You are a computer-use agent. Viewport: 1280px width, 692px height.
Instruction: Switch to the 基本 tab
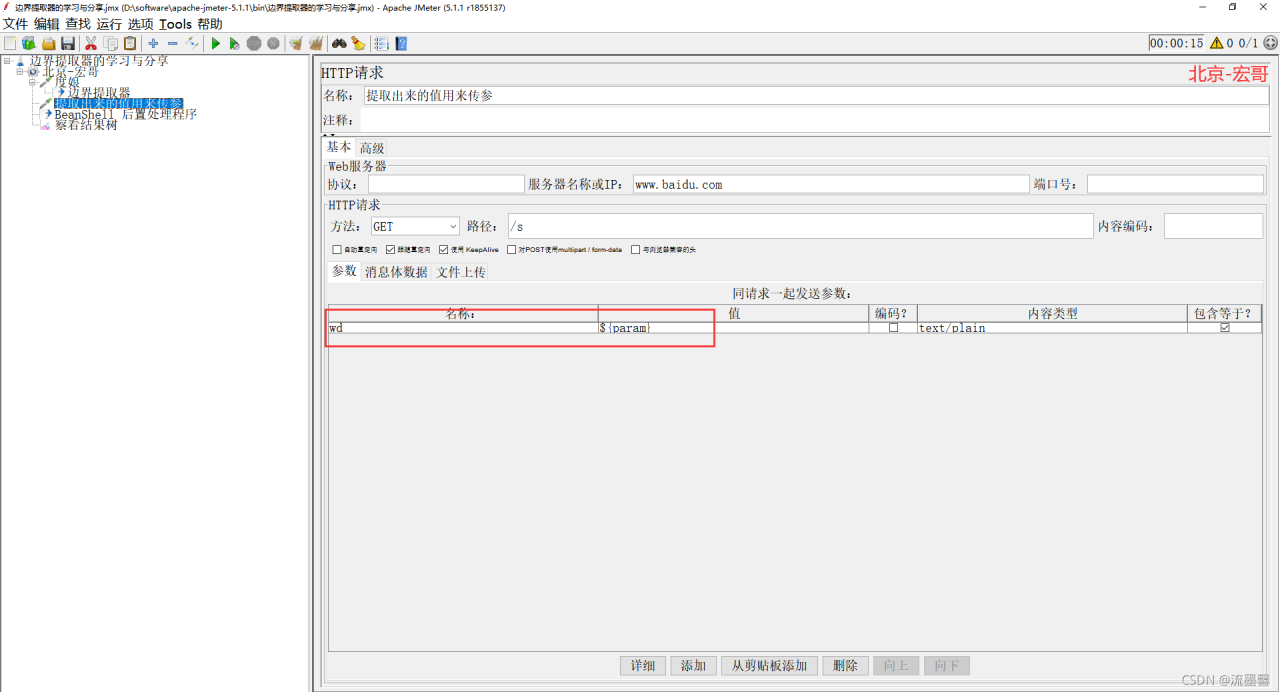click(339, 147)
